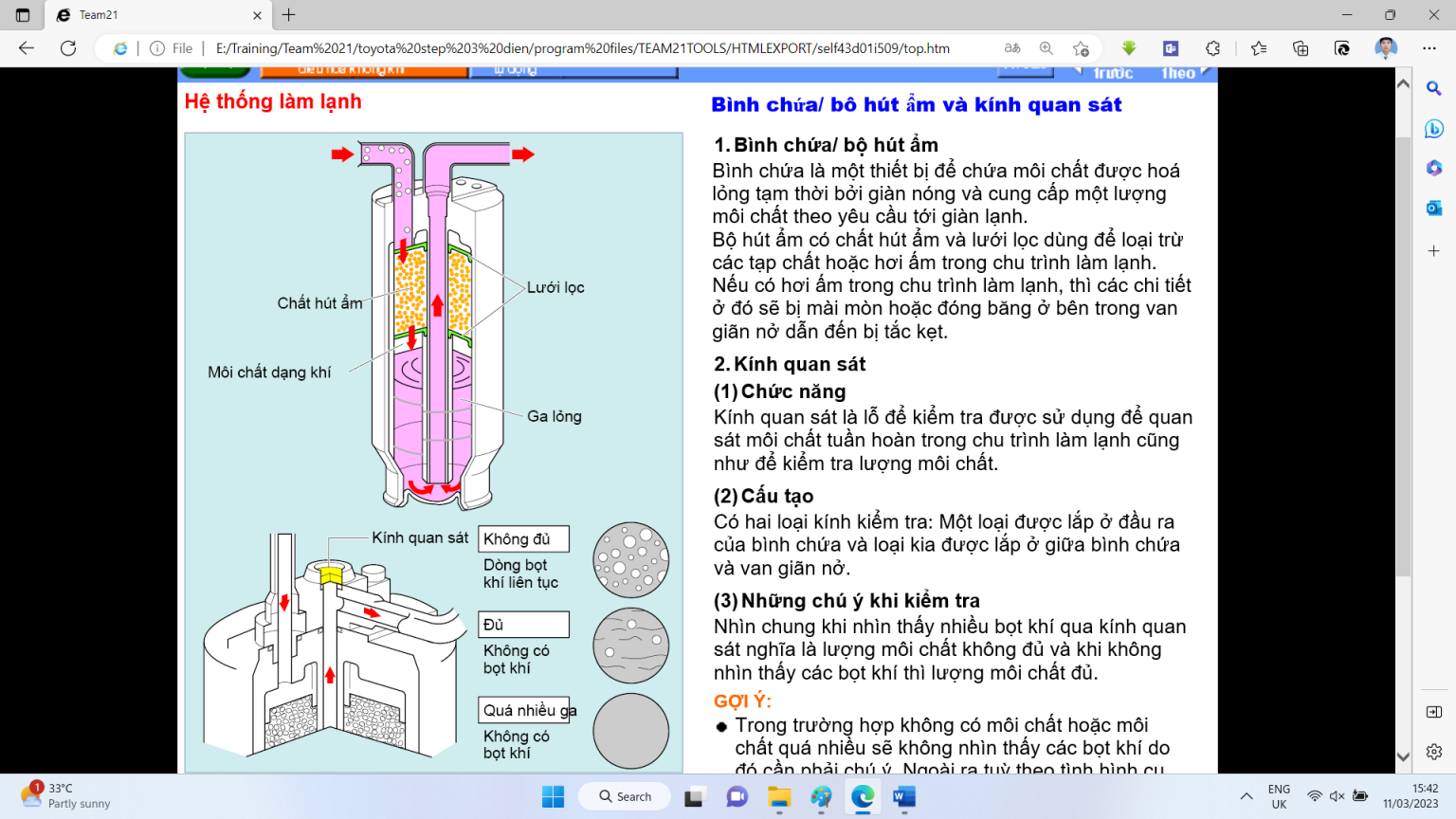The image size is (1456, 819).
Task: Expand the system tray hidden icons chevron
Action: pos(1247,796)
